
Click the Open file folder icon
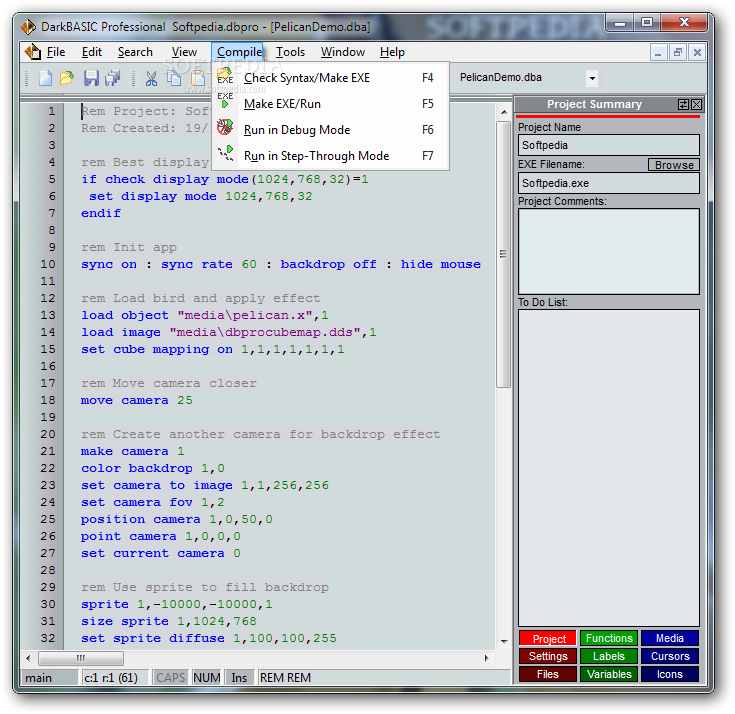point(67,78)
